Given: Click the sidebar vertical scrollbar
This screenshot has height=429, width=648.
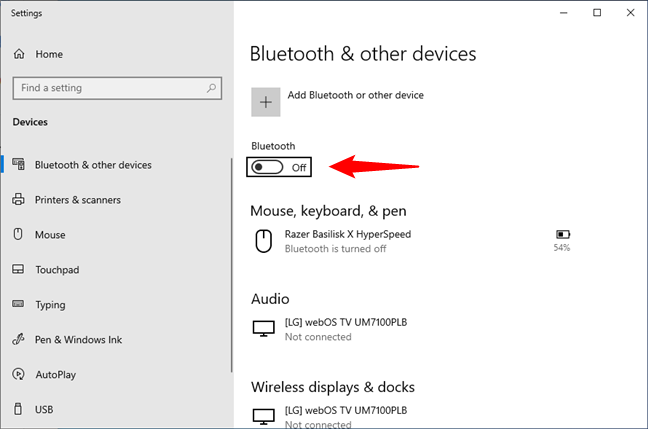Looking at the screenshot, I should coord(232,265).
